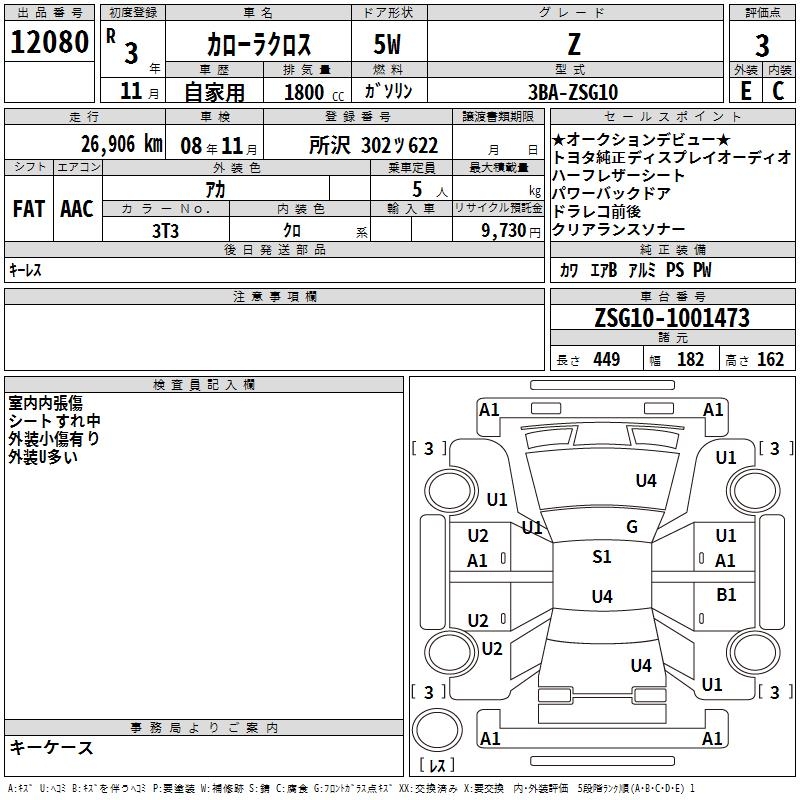Select the exterior color アカ

[x=215, y=189]
